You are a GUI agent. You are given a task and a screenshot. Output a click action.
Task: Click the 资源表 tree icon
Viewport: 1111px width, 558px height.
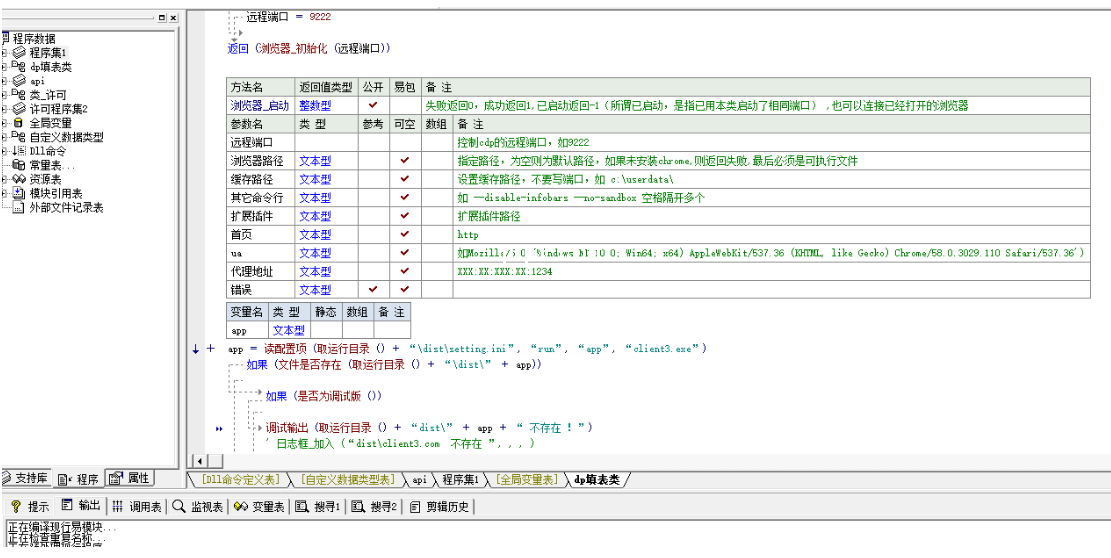click(x=19, y=179)
